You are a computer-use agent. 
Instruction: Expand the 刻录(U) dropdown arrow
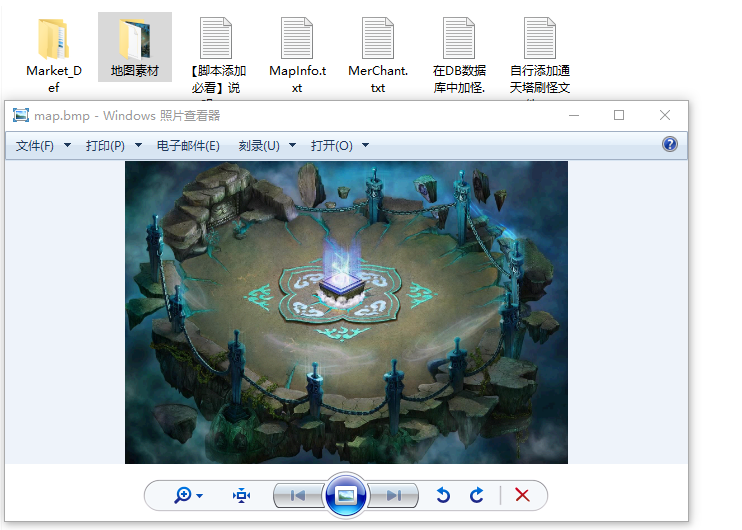click(292, 145)
